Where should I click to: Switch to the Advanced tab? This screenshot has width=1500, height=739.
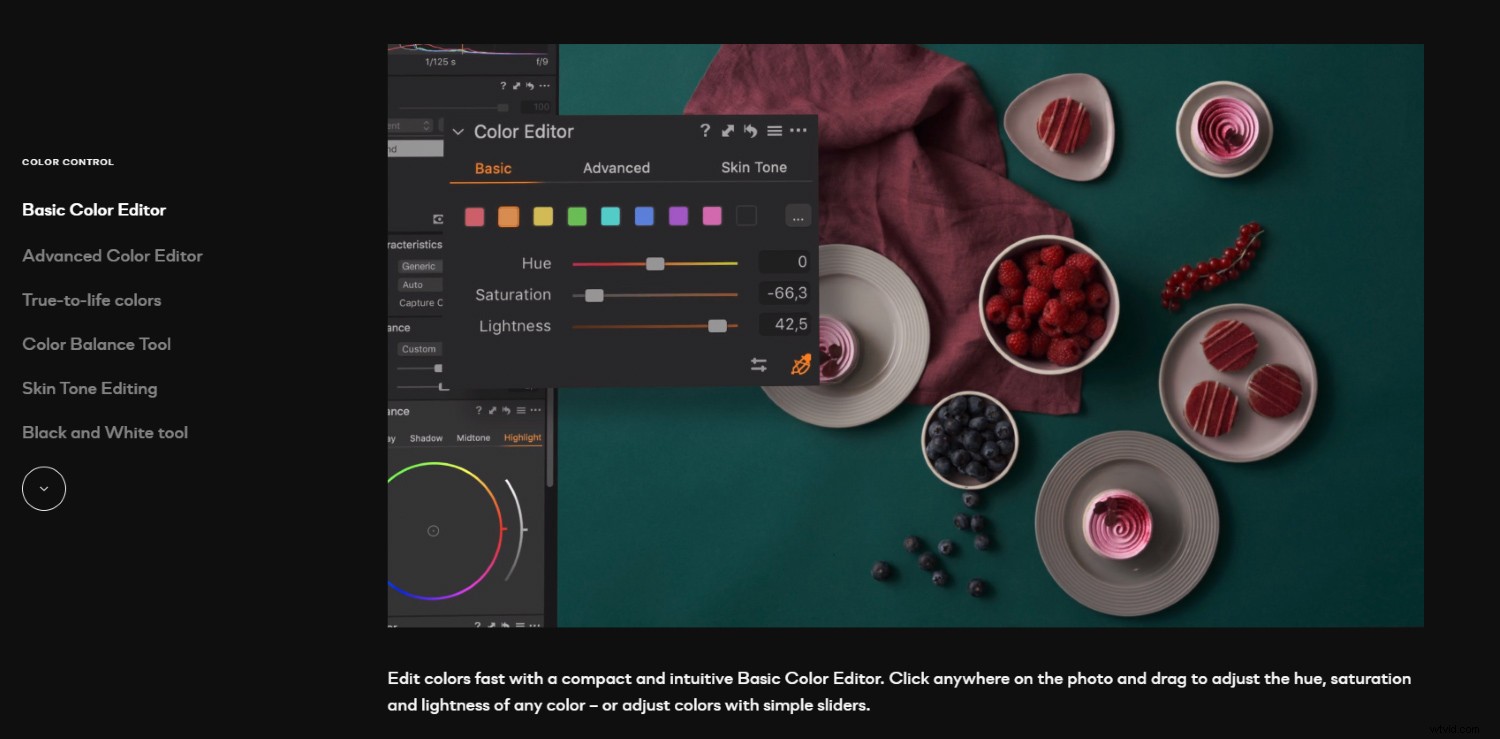[615, 167]
